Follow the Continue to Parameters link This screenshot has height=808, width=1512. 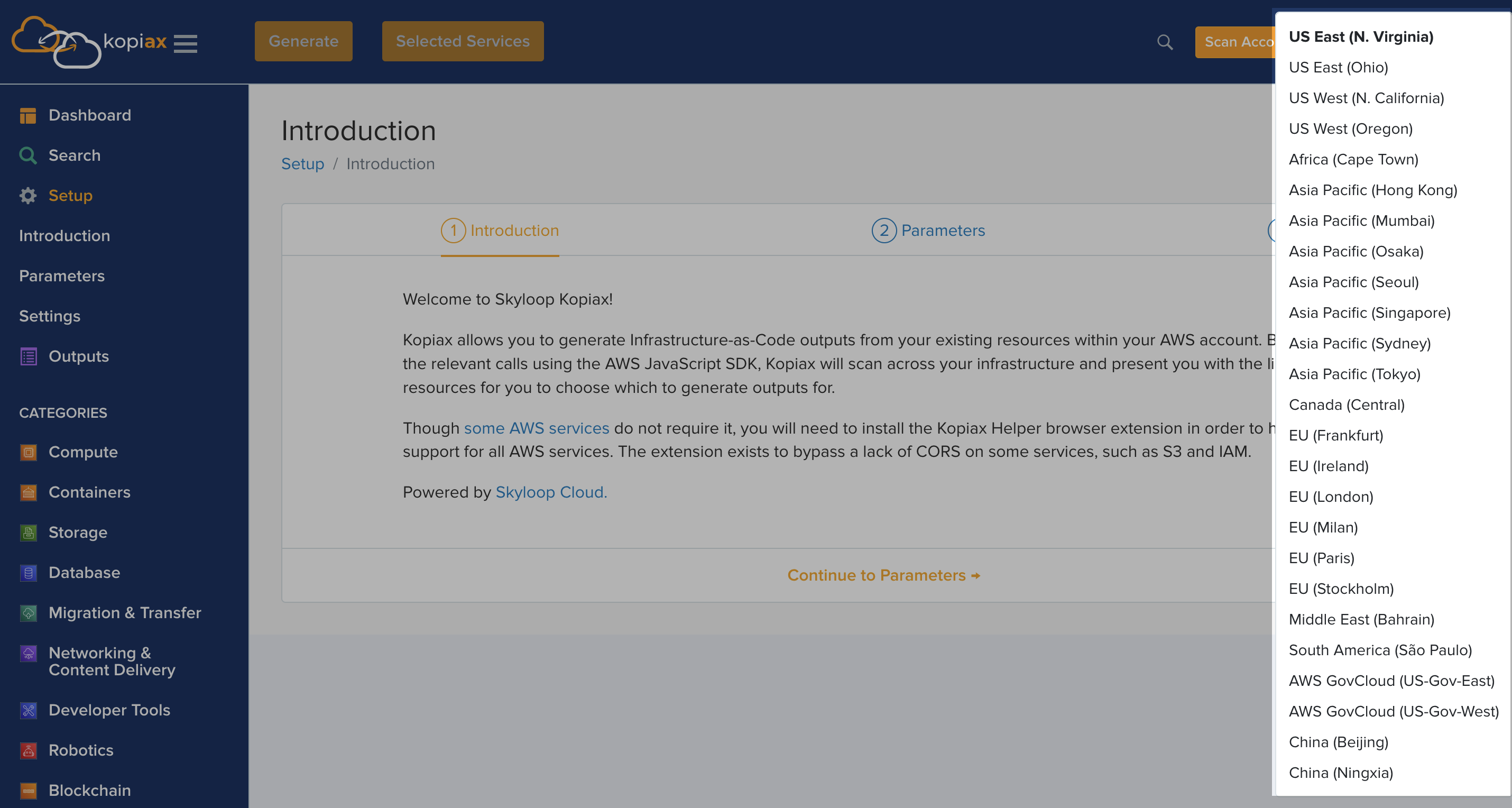click(883, 575)
